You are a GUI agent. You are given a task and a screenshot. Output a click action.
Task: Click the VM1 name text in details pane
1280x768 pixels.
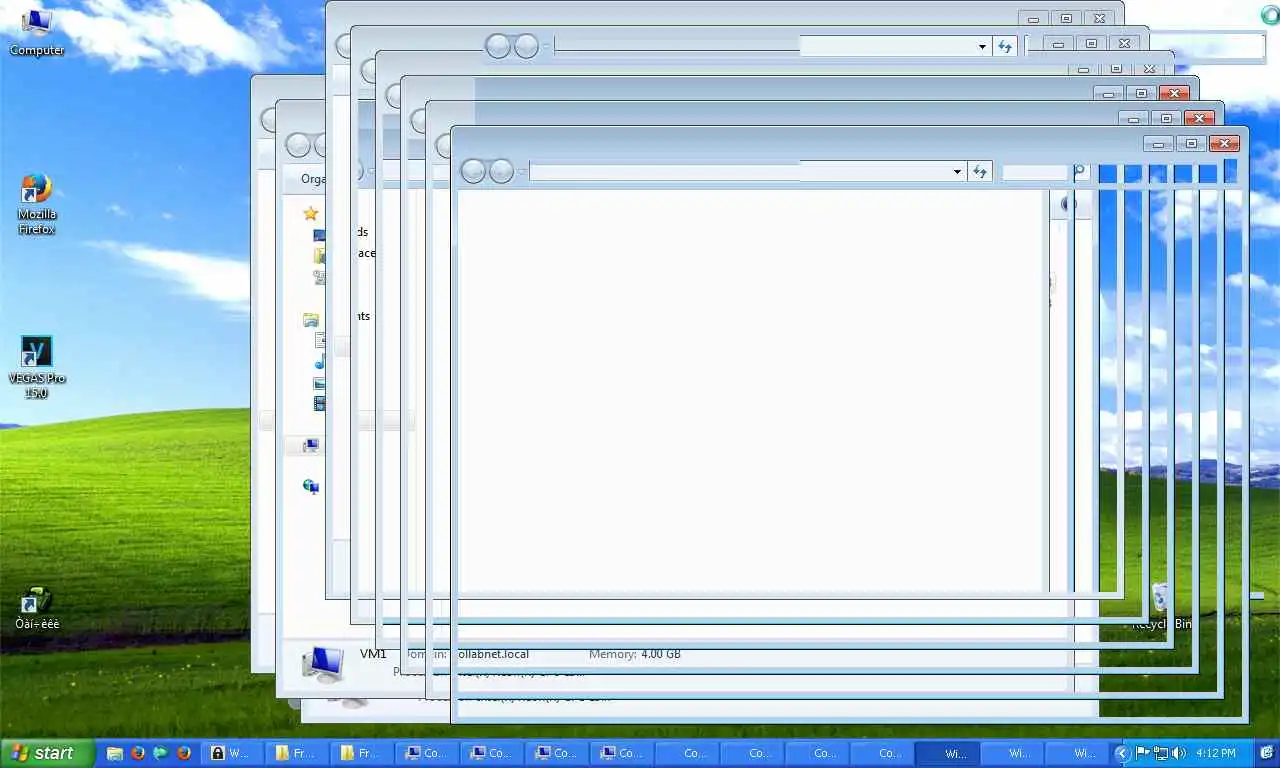coord(373,654)
